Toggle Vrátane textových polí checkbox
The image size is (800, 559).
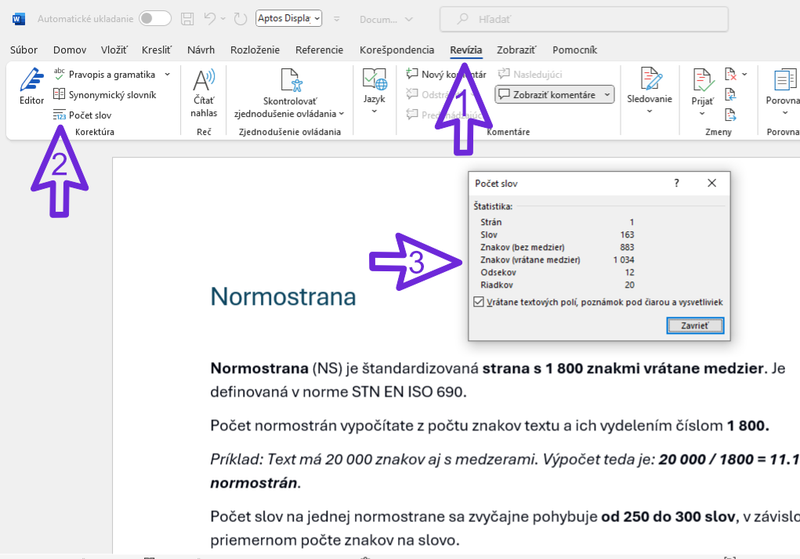coord(478,302)
